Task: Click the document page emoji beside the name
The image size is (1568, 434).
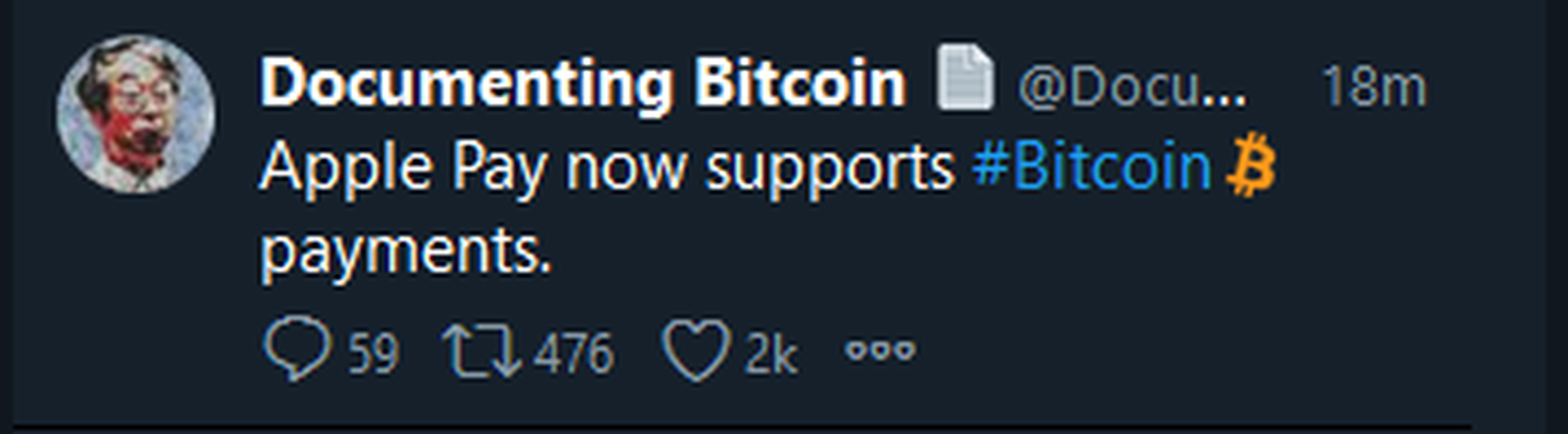Action: (964, 78)
